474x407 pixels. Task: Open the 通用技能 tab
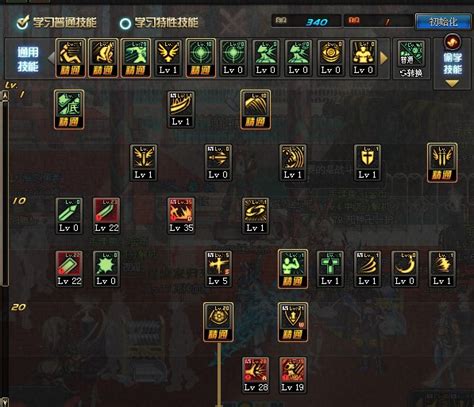(28, 59)
